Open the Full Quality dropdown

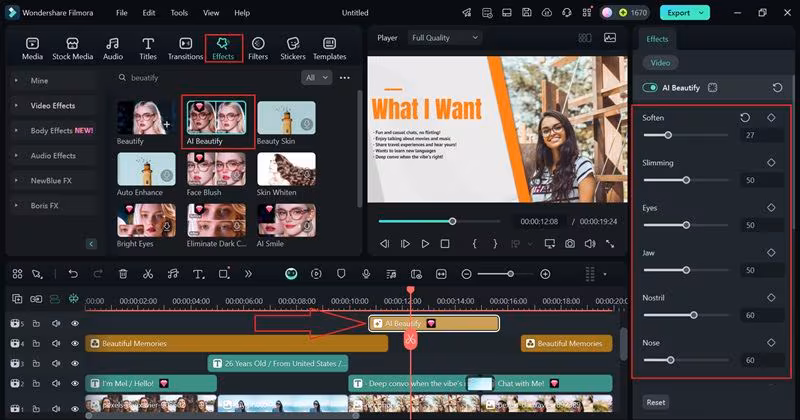click(x=444, y=38)
